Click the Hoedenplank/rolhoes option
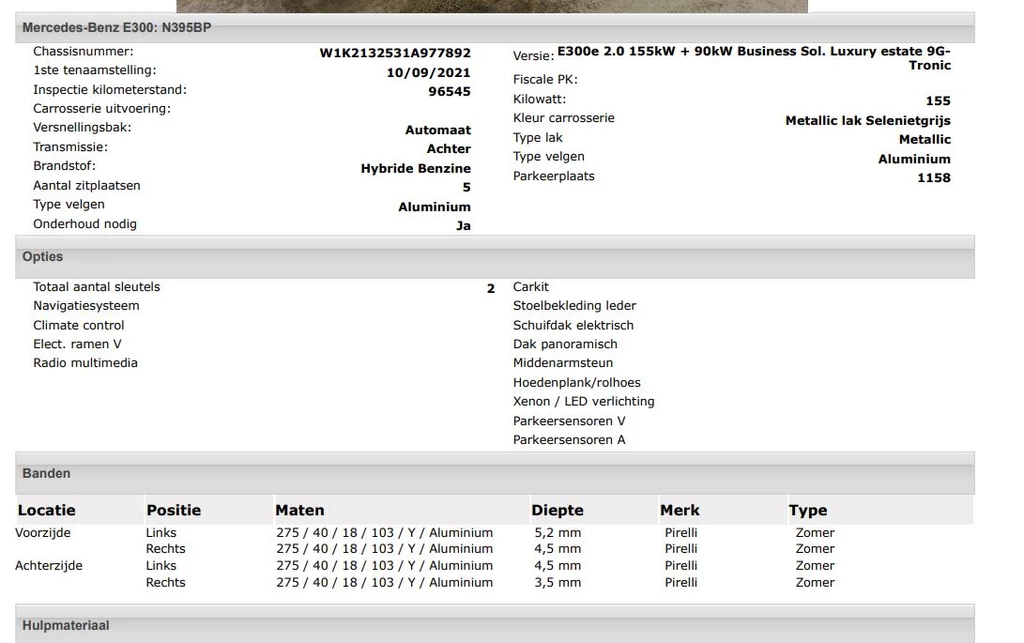The height and width of the screenshot is (643, 1024). click(577, 383)
